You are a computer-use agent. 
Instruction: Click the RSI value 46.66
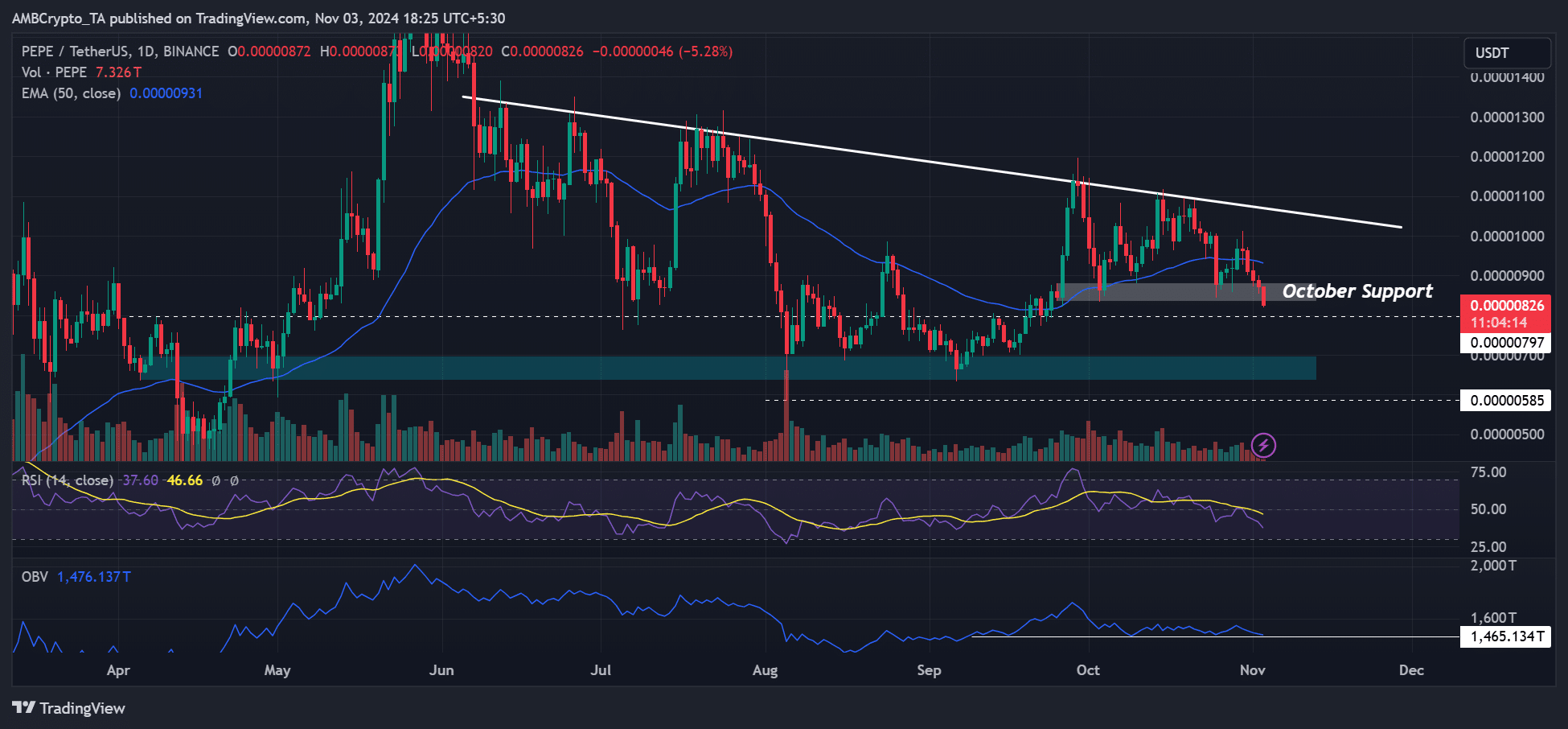click(x=185, y=480)
